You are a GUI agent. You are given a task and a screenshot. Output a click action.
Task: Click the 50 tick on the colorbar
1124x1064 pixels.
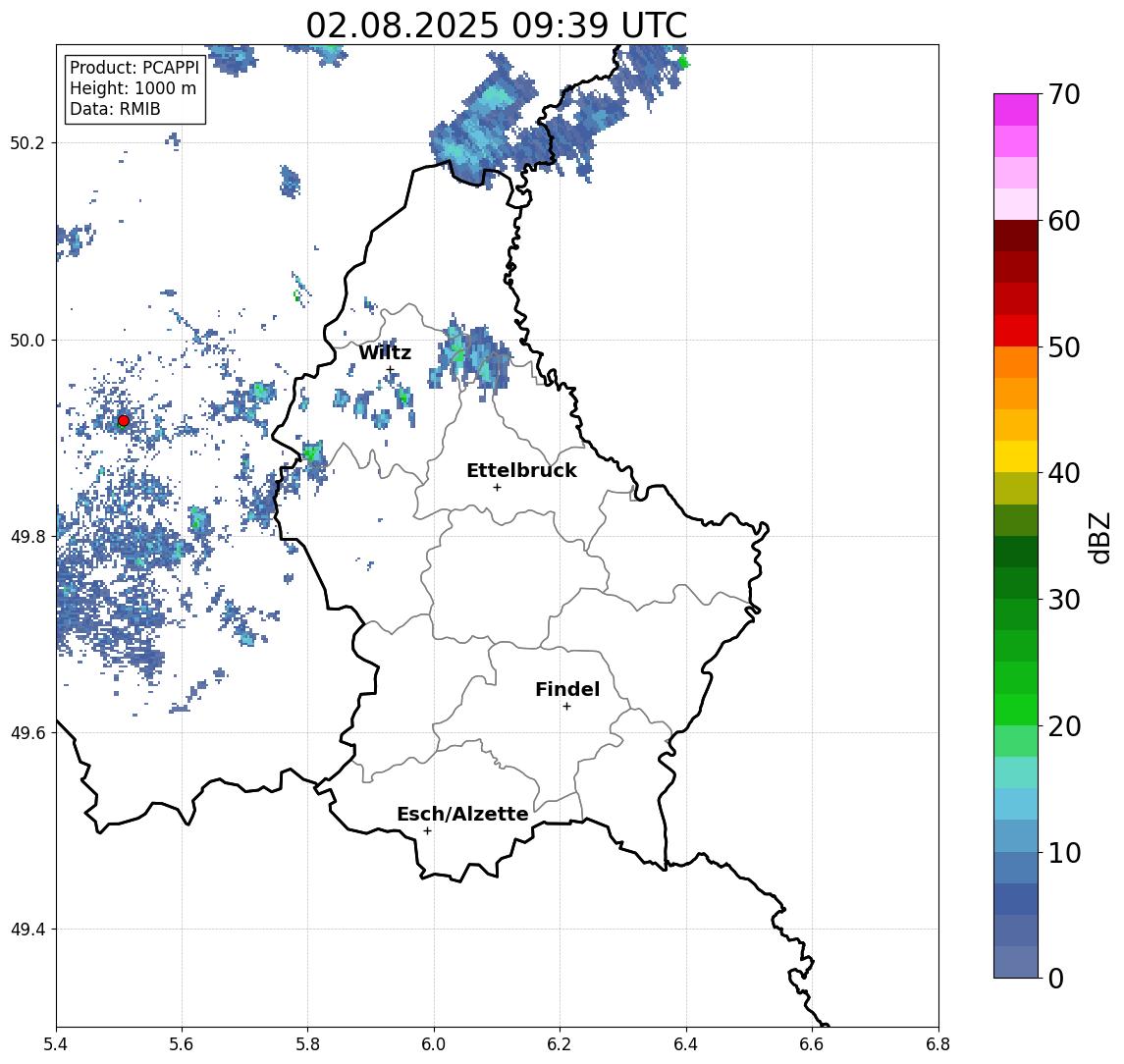click(1064, 347)
